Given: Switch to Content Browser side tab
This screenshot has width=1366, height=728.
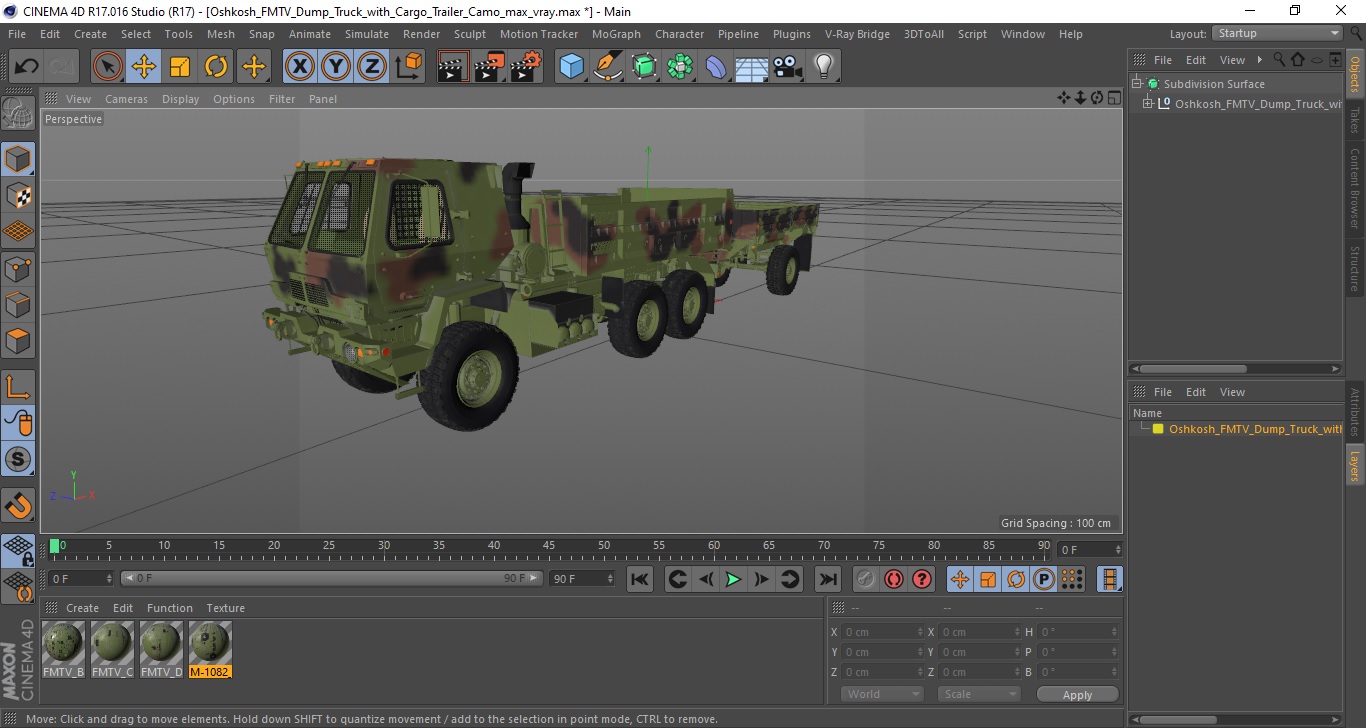Looking at the screenshot, I should (x=1355, y=188).
